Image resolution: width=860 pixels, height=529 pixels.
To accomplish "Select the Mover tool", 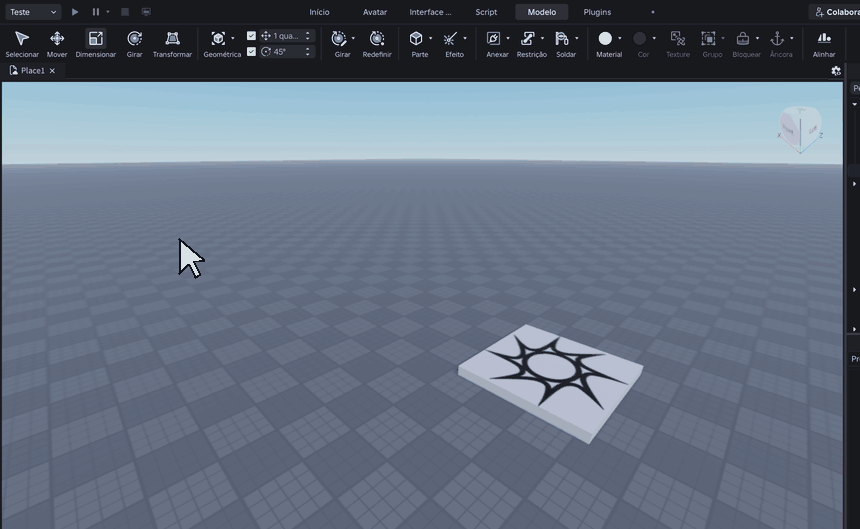I will click(57, 44).
